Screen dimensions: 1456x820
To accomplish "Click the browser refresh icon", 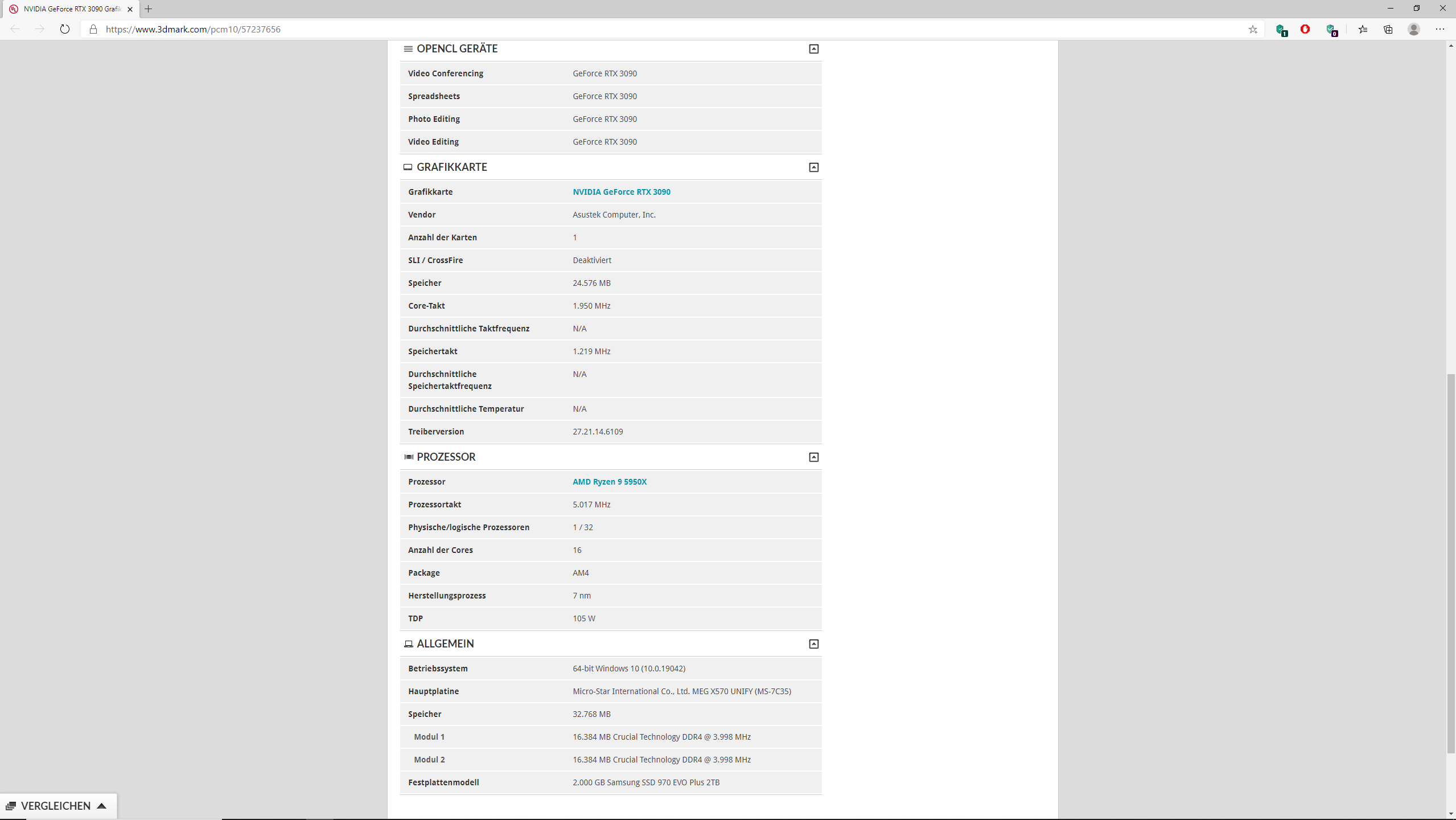I will click(65, 29).
